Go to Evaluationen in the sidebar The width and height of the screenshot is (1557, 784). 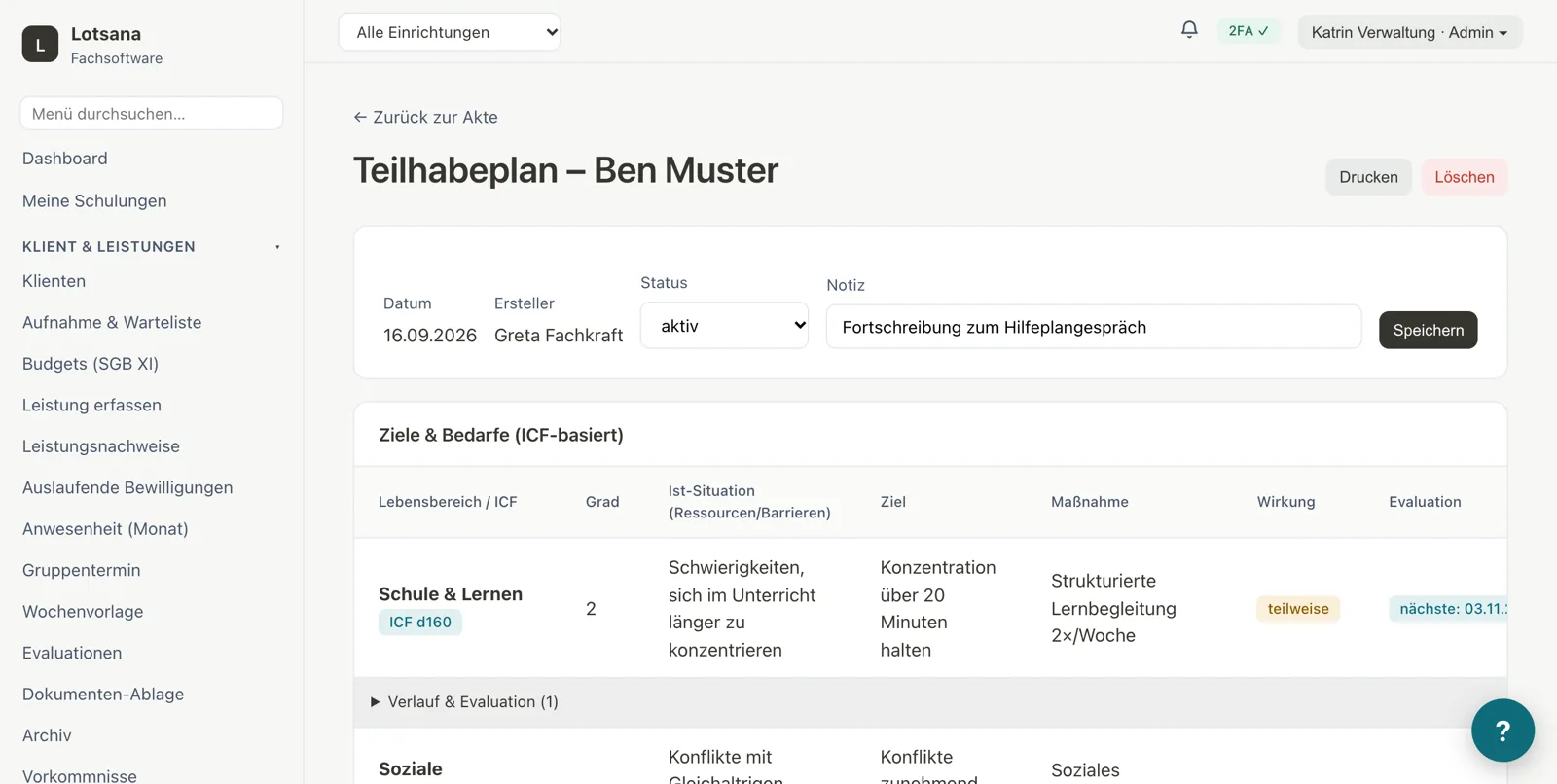(x=72, y=653)
